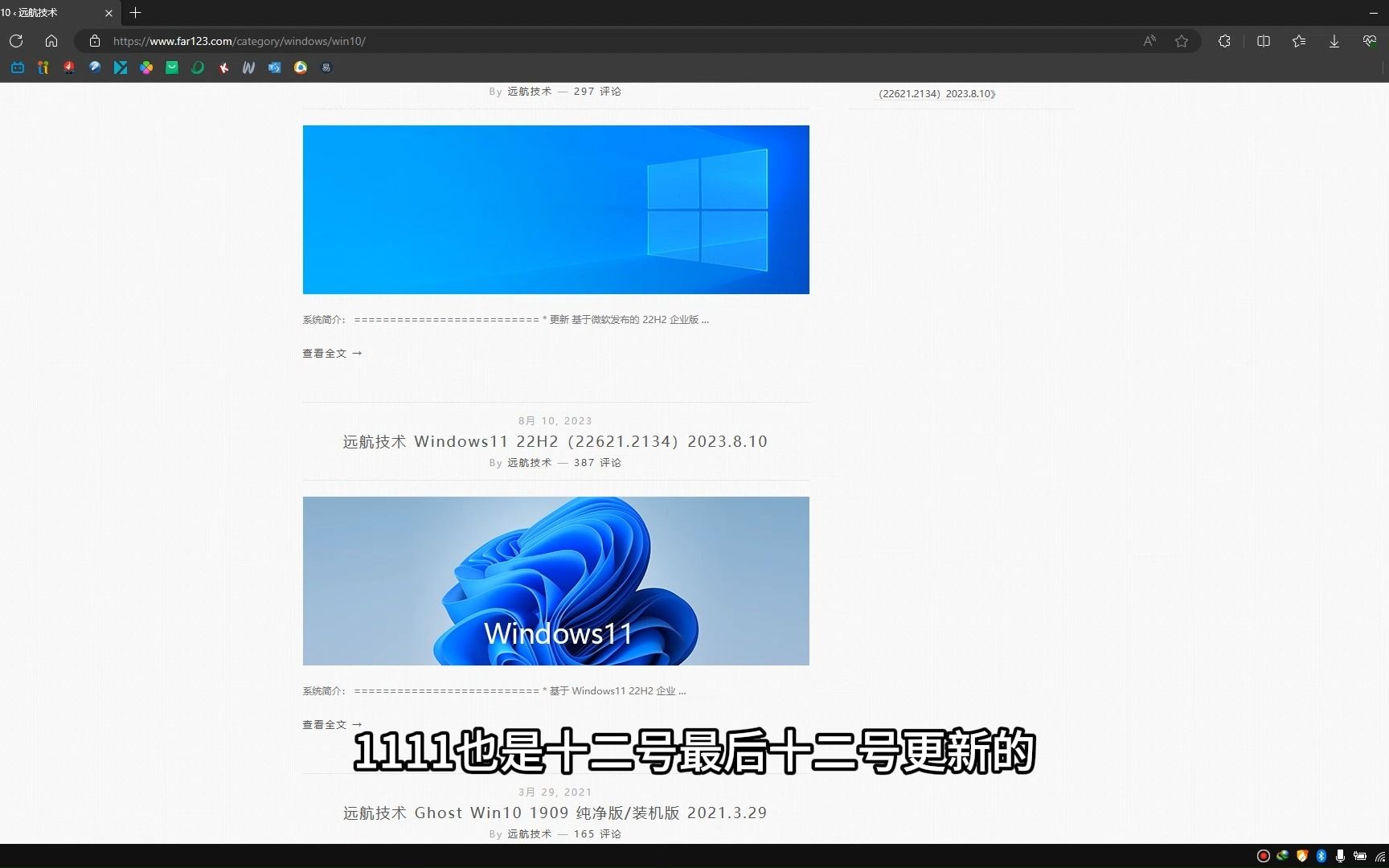Open the green shopping bag bookmark
The height and width of the screenshot is (868, 1389).
coord(172,68)
